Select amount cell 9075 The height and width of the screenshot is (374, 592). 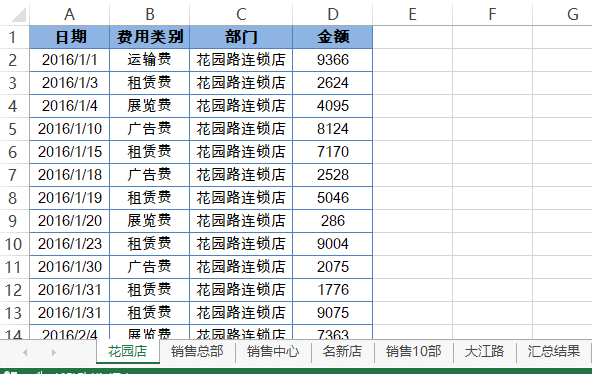pyautogui.click(x=333, y=313)
